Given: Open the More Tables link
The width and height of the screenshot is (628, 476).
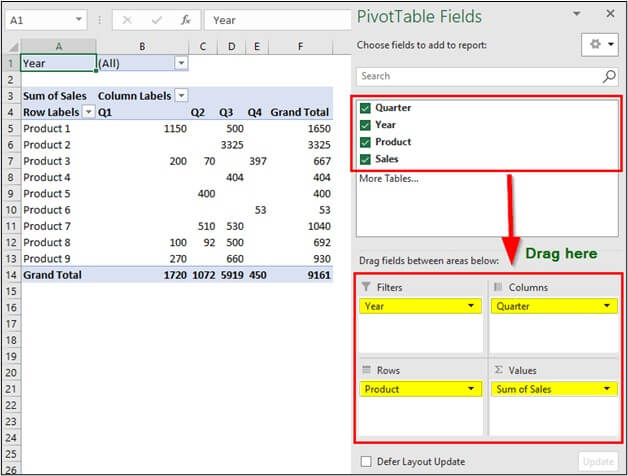Looking at the screenshot, I should coord(388,178).
